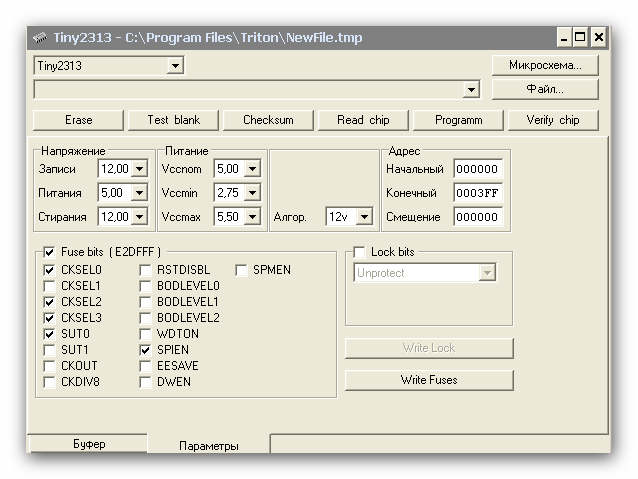
Task: Click the Конечный address field 0003FF
Action: click(477, 193)
